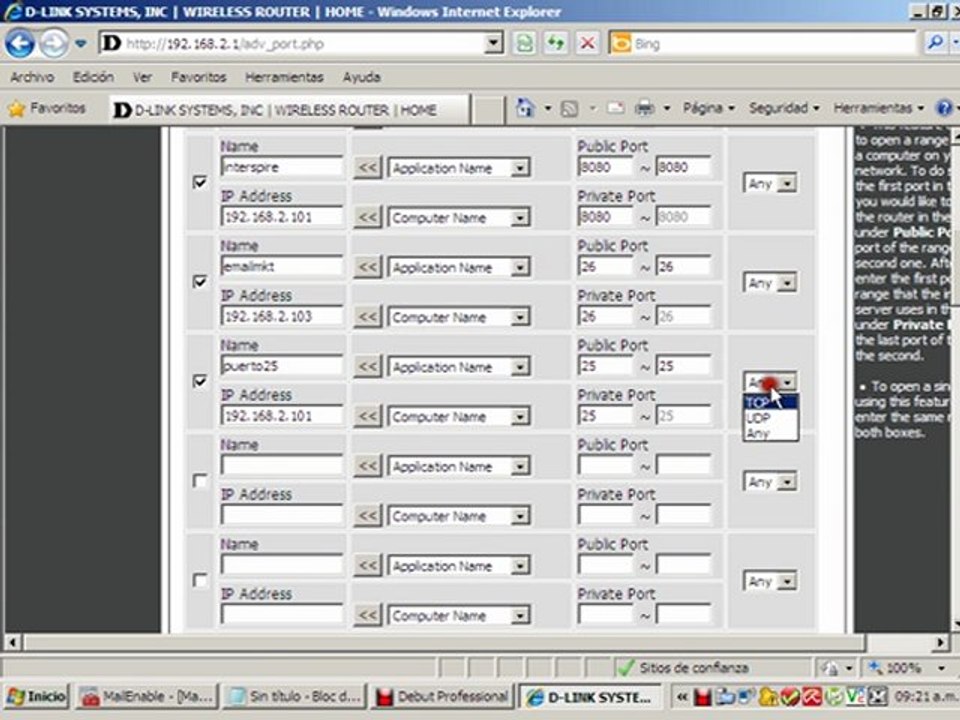The height and width of the screenshot is (720, 960).
Task: Switch to Sin título Bloc de notas taskbar window
Action: coord(294,697)
